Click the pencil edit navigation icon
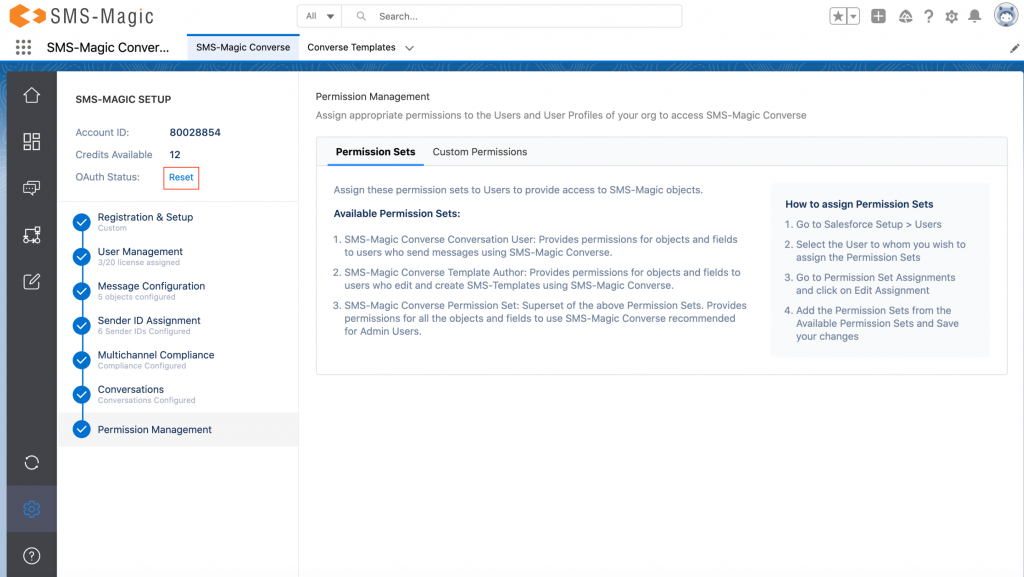1024x577 pixels. 1014,48
